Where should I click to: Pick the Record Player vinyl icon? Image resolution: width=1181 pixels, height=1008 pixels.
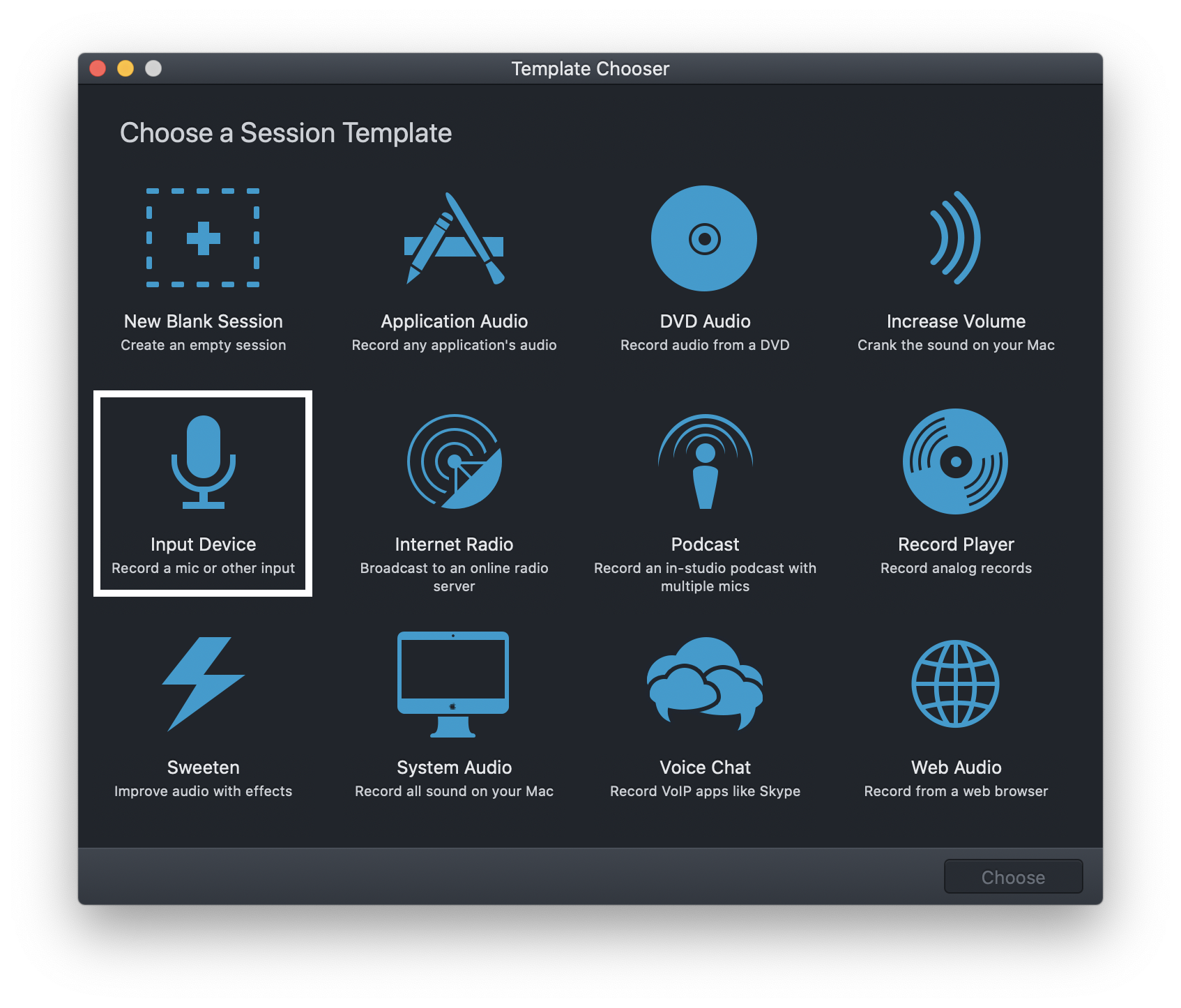[x=955, y=461]
